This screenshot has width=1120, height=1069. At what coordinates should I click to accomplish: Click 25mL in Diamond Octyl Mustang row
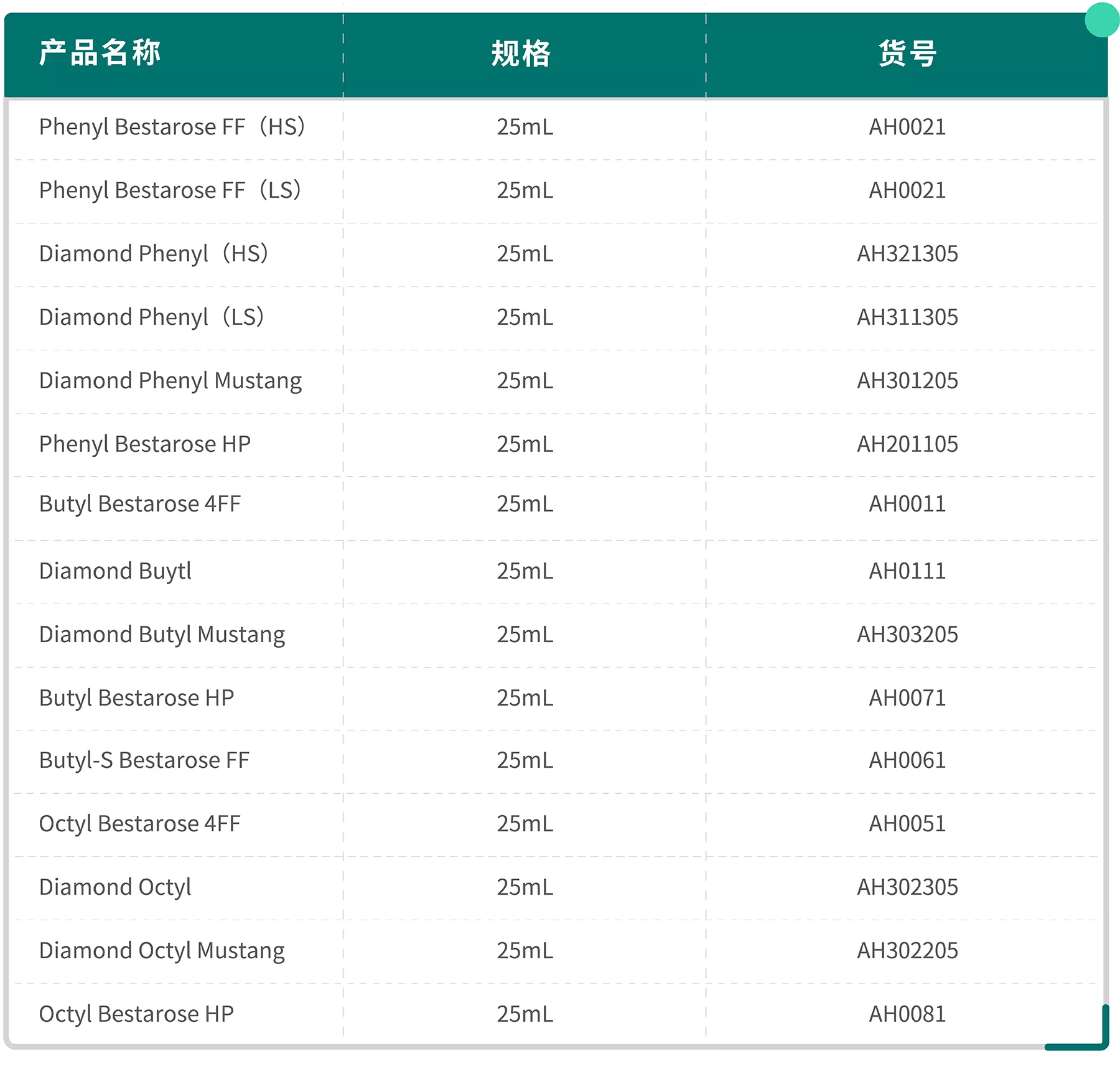(525, 951)
